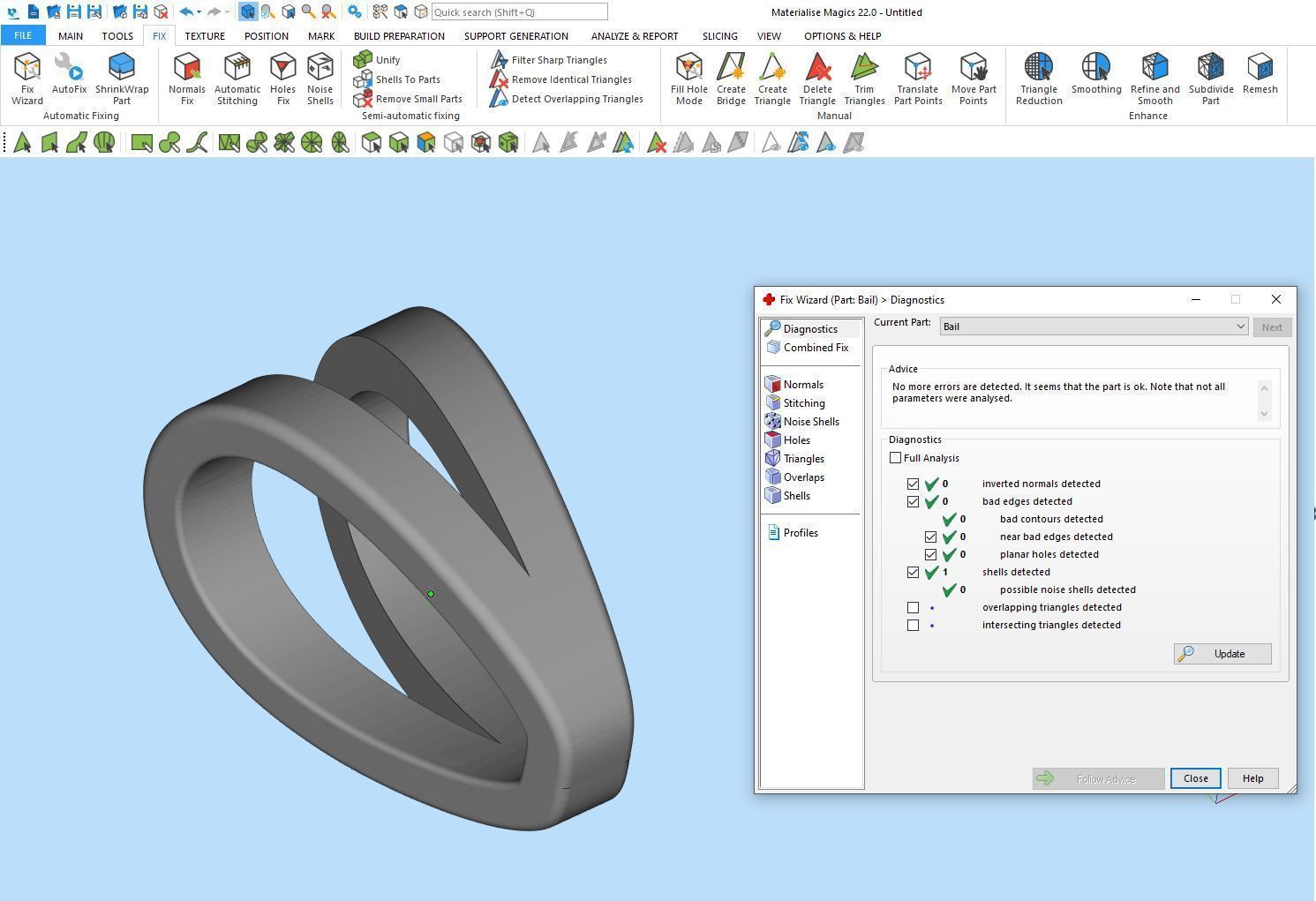This screenshot has width=1316, height=901.
Task: Activate Move Part Points
Action: [974, 79]
